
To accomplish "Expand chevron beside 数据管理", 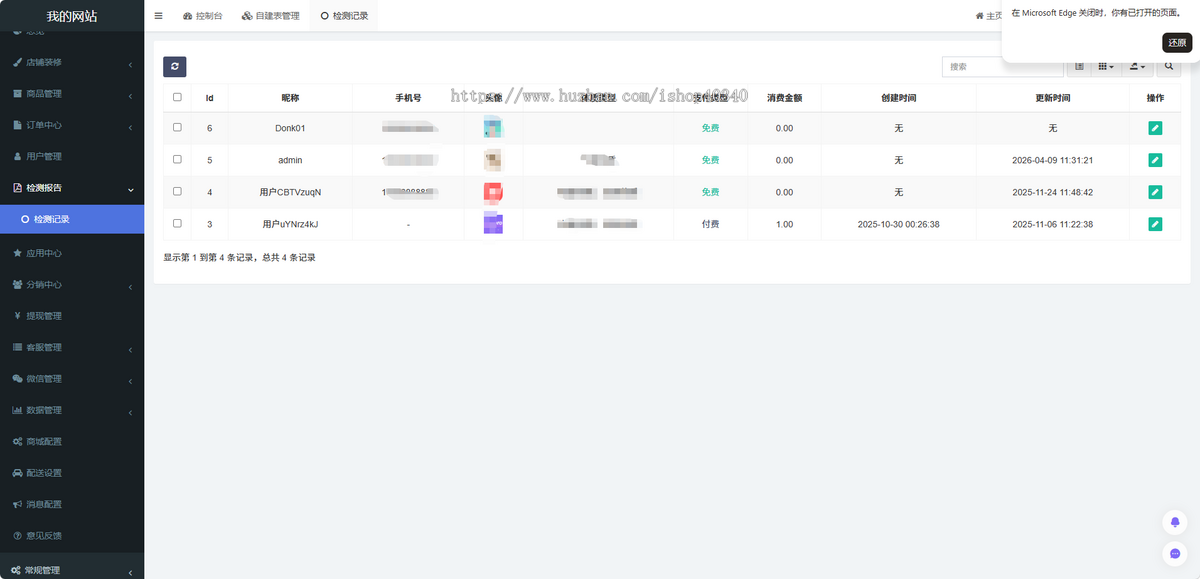I will [x=131, y=411].
